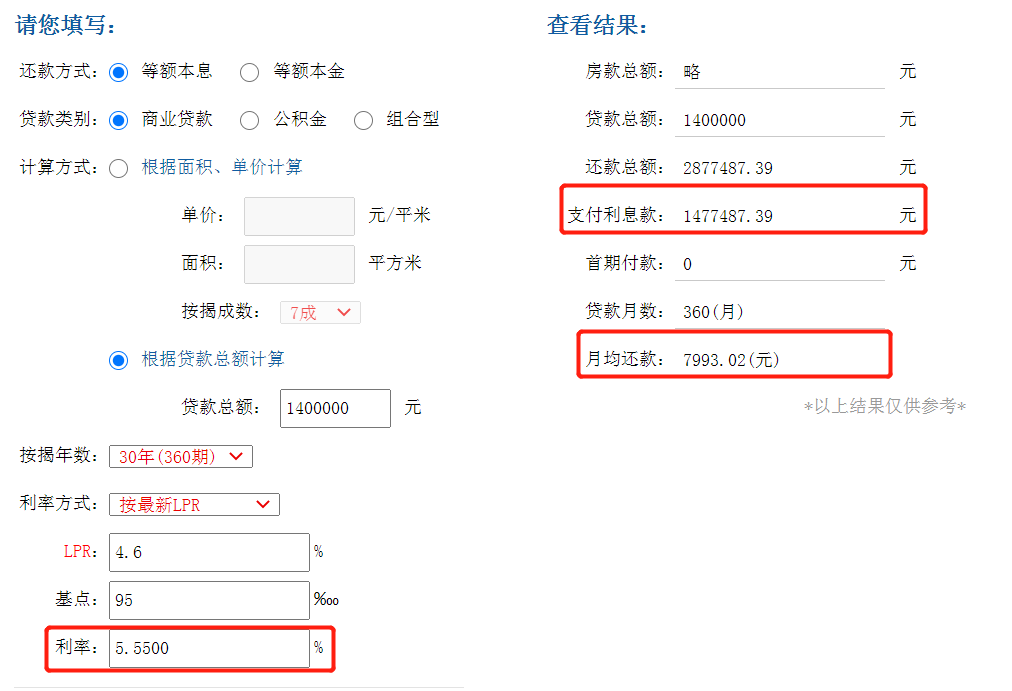1012x691 pixels.
Task: Click the 元/平米 unit label
Action: (x=400, y=215)
